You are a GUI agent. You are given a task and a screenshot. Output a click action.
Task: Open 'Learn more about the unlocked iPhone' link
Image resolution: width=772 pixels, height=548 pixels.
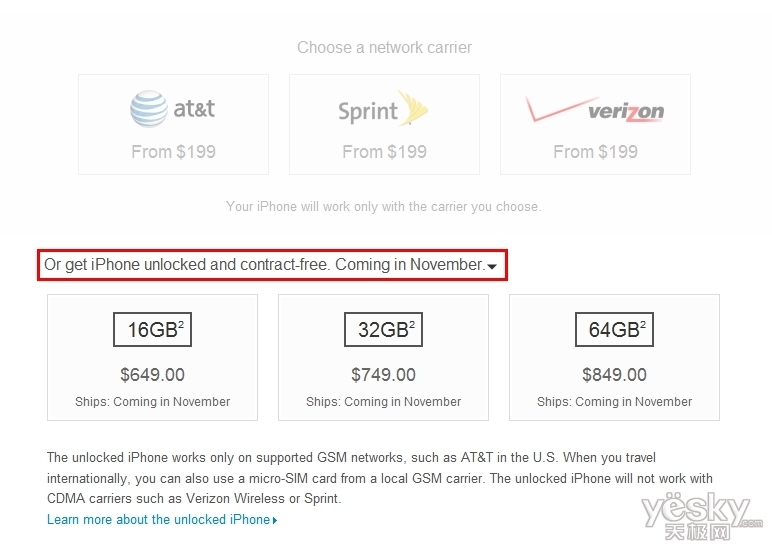point(158,519)
